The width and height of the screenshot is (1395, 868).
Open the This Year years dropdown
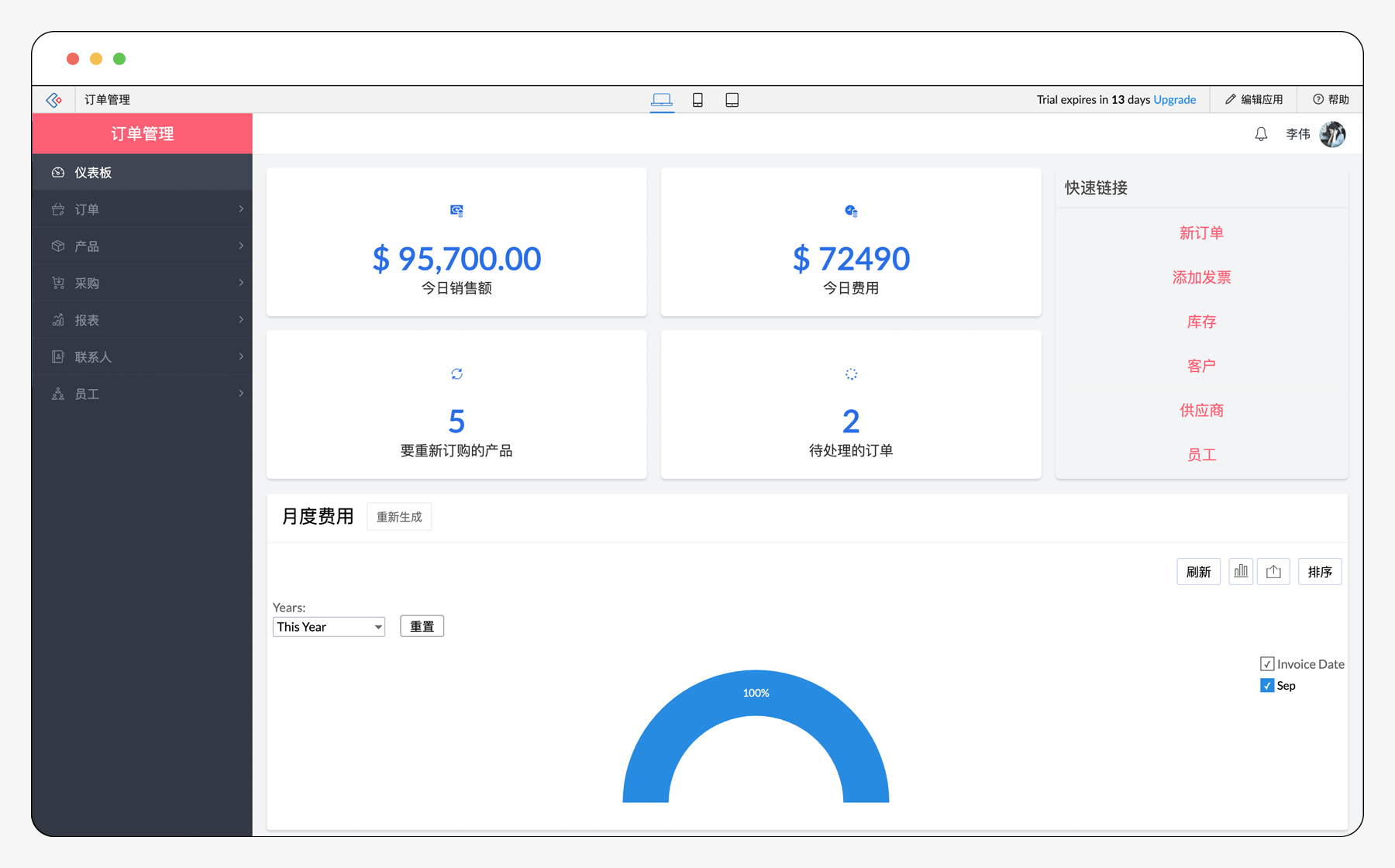(x=329, y=627)
